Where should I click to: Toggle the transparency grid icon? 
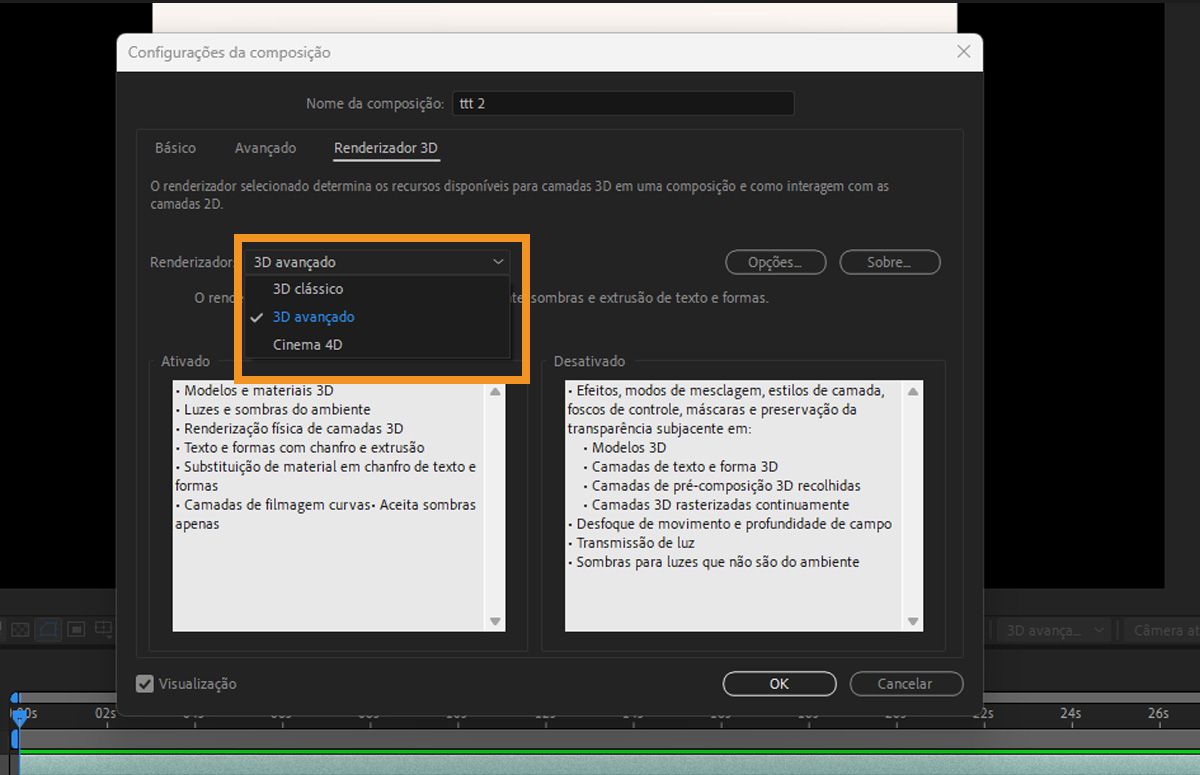pyautogui.click(x=20, y=629)
